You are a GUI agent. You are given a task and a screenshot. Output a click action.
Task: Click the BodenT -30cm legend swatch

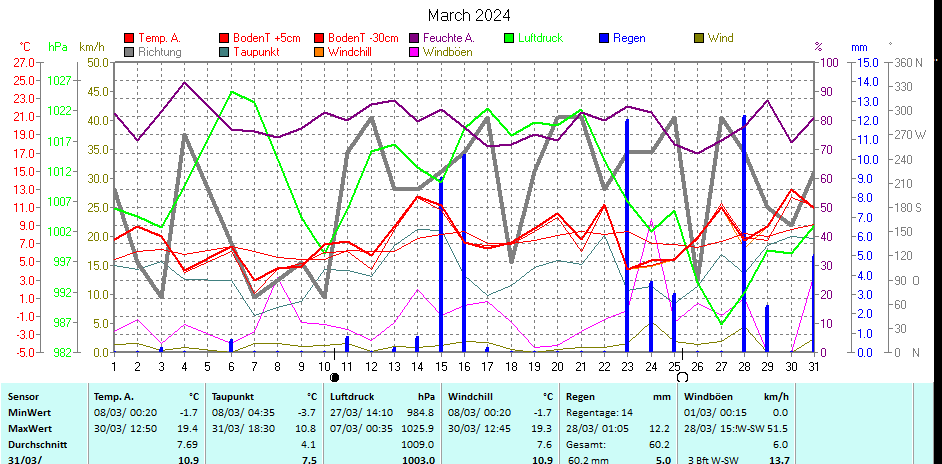(319, 38)
